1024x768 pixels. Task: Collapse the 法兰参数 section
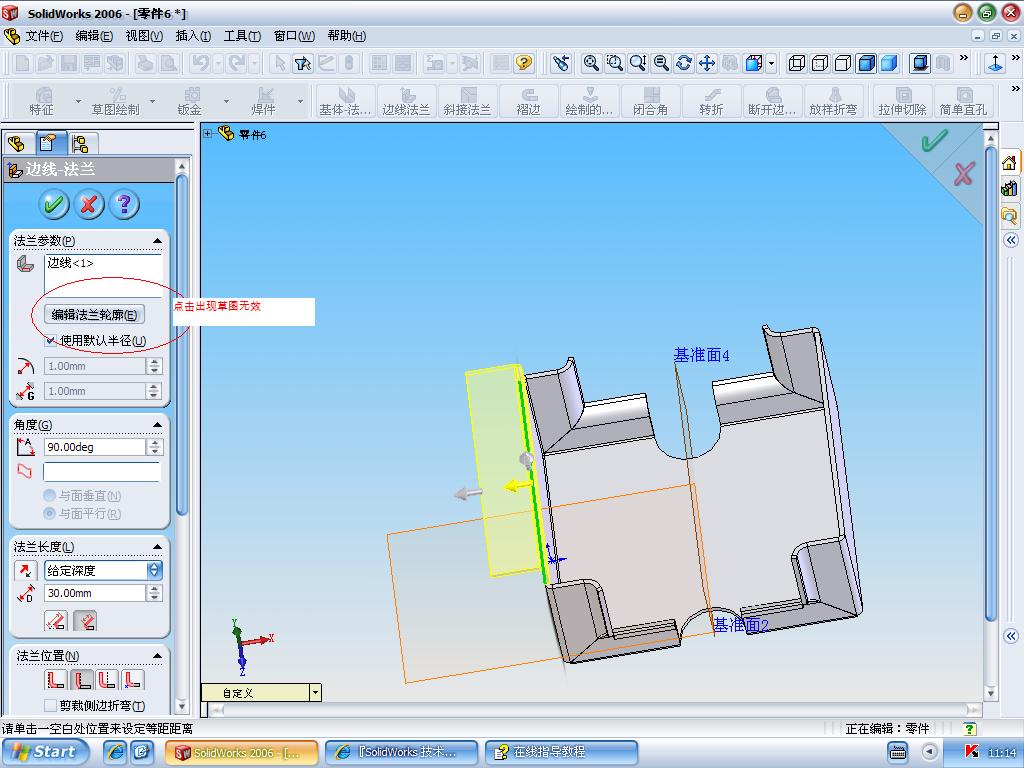click(x=157, y=241)
